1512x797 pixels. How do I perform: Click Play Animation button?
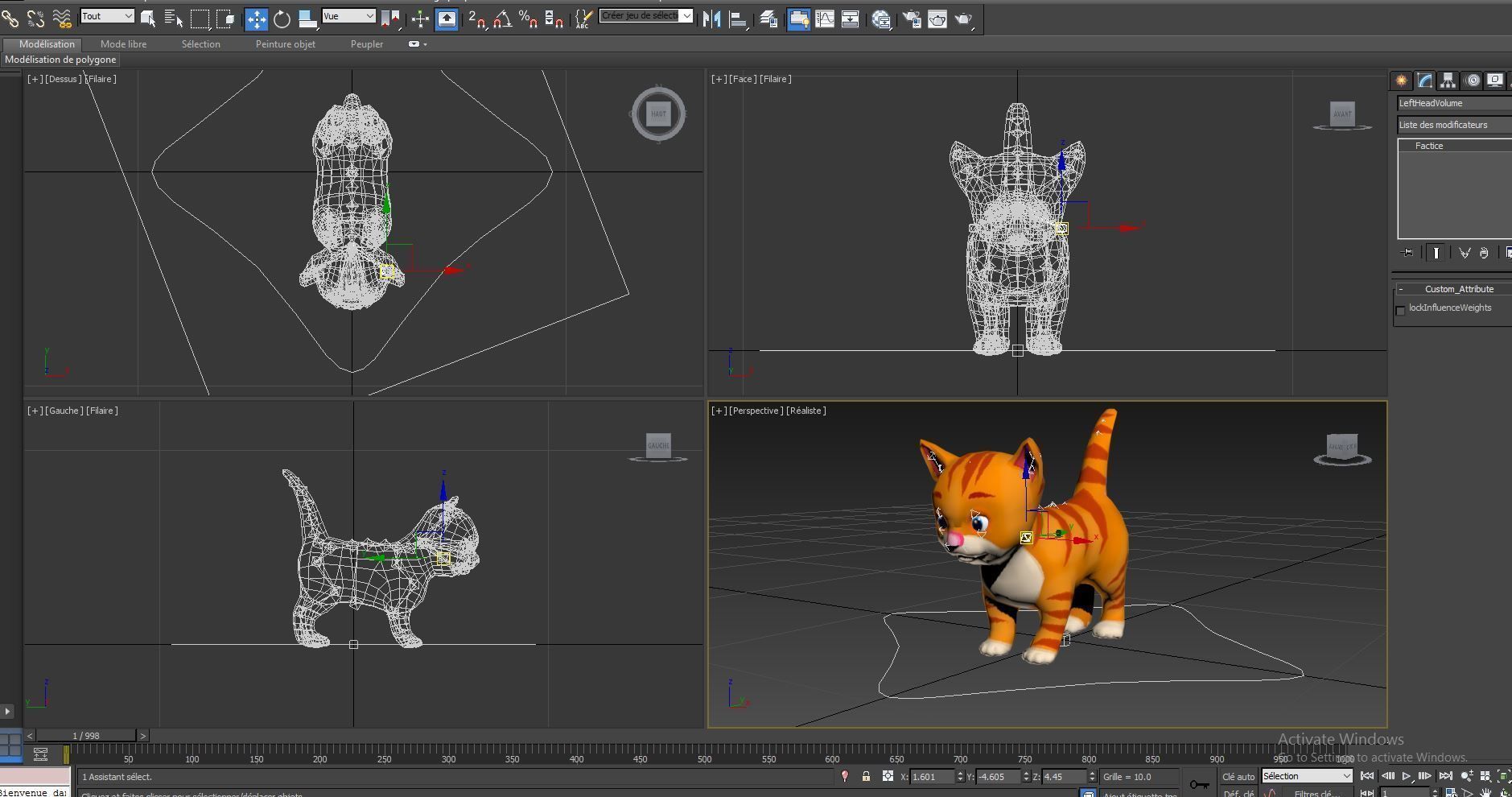[1407, 776]
